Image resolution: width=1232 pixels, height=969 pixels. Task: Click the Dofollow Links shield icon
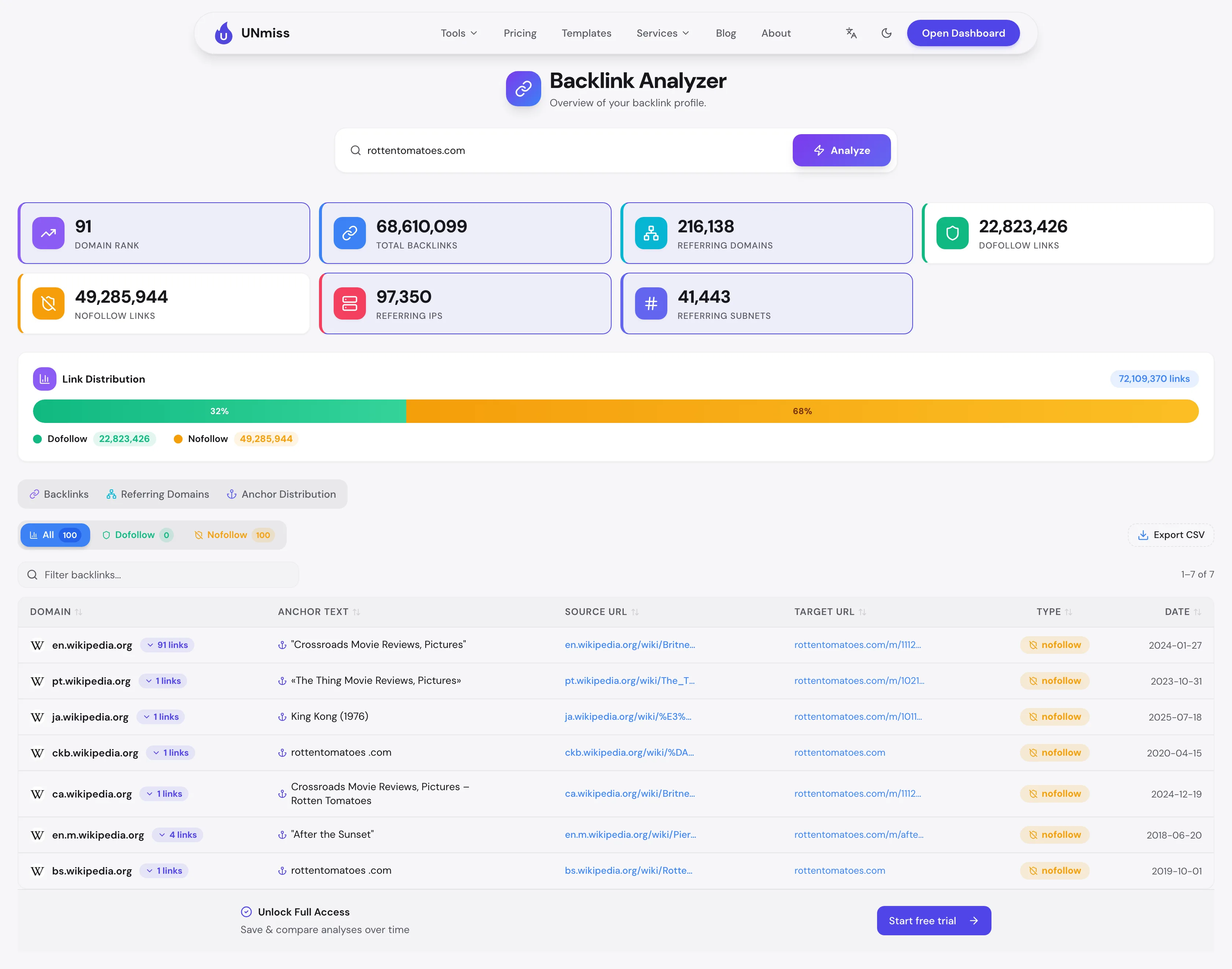coord(952,233)
